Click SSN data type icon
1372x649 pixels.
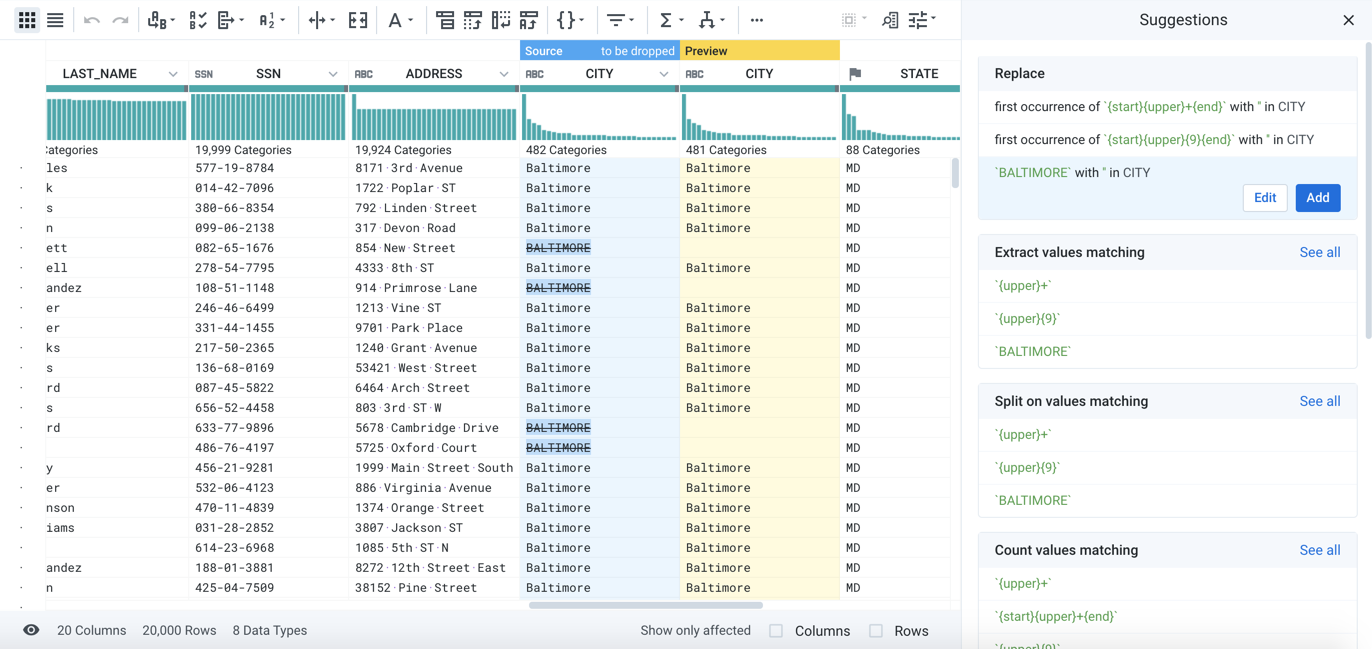click(x=204, y=74)
